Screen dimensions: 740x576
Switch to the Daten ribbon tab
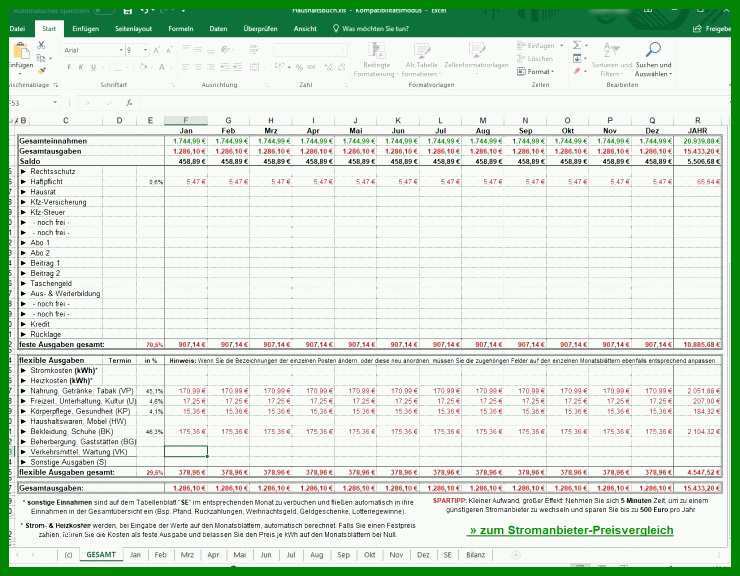pyautogui.click(x=218, y=29)
